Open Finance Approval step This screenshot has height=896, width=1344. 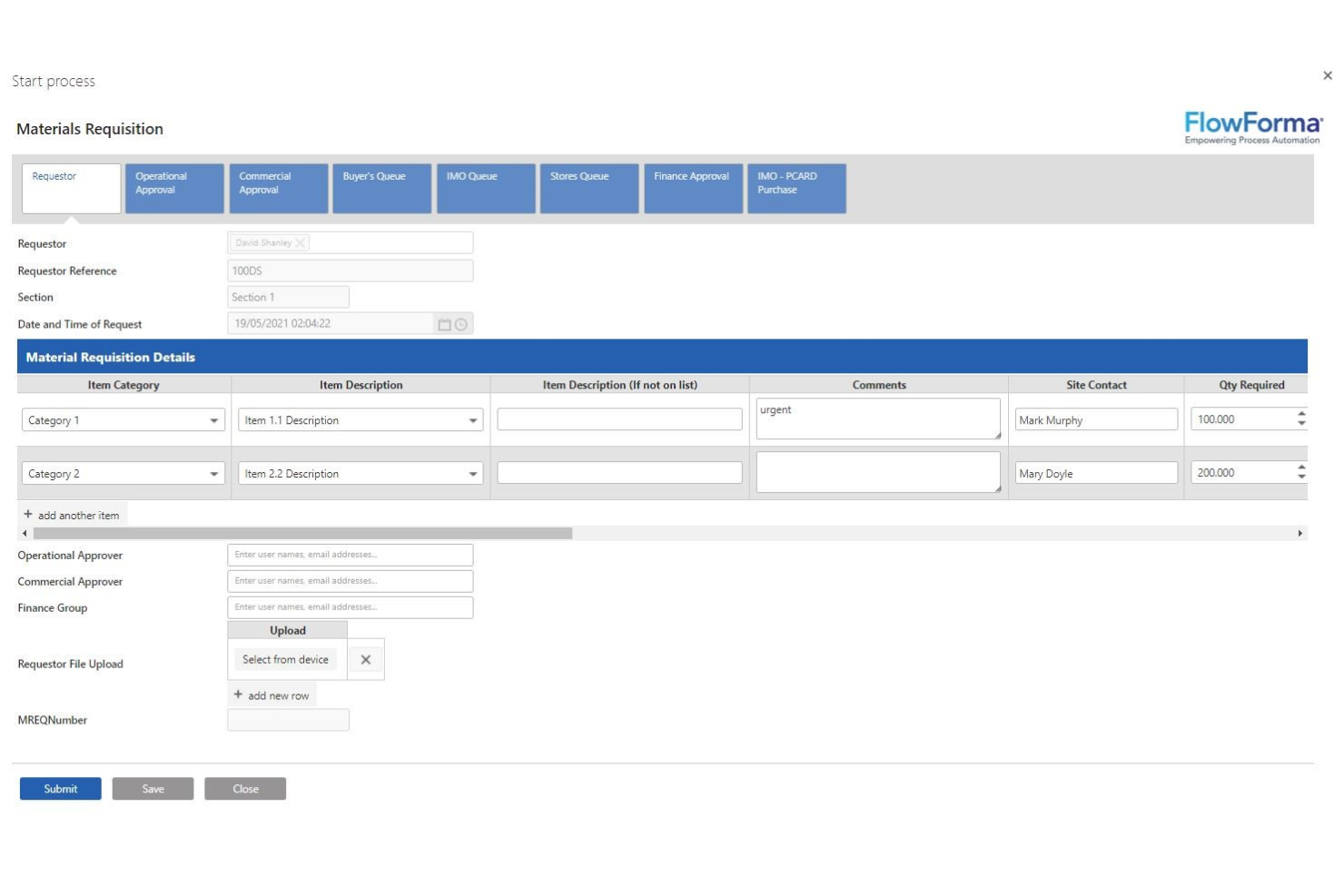click(693, 188)
